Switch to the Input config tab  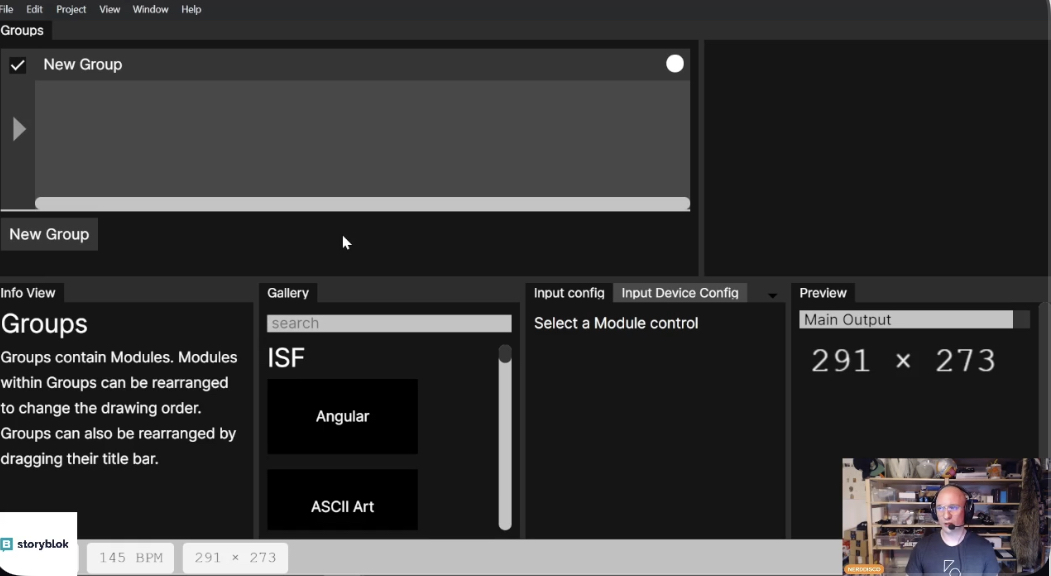tap(569, 293)
